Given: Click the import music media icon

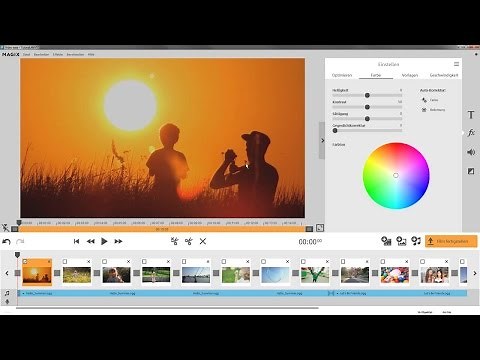Looking at the screenshot, I should point(416,241).
